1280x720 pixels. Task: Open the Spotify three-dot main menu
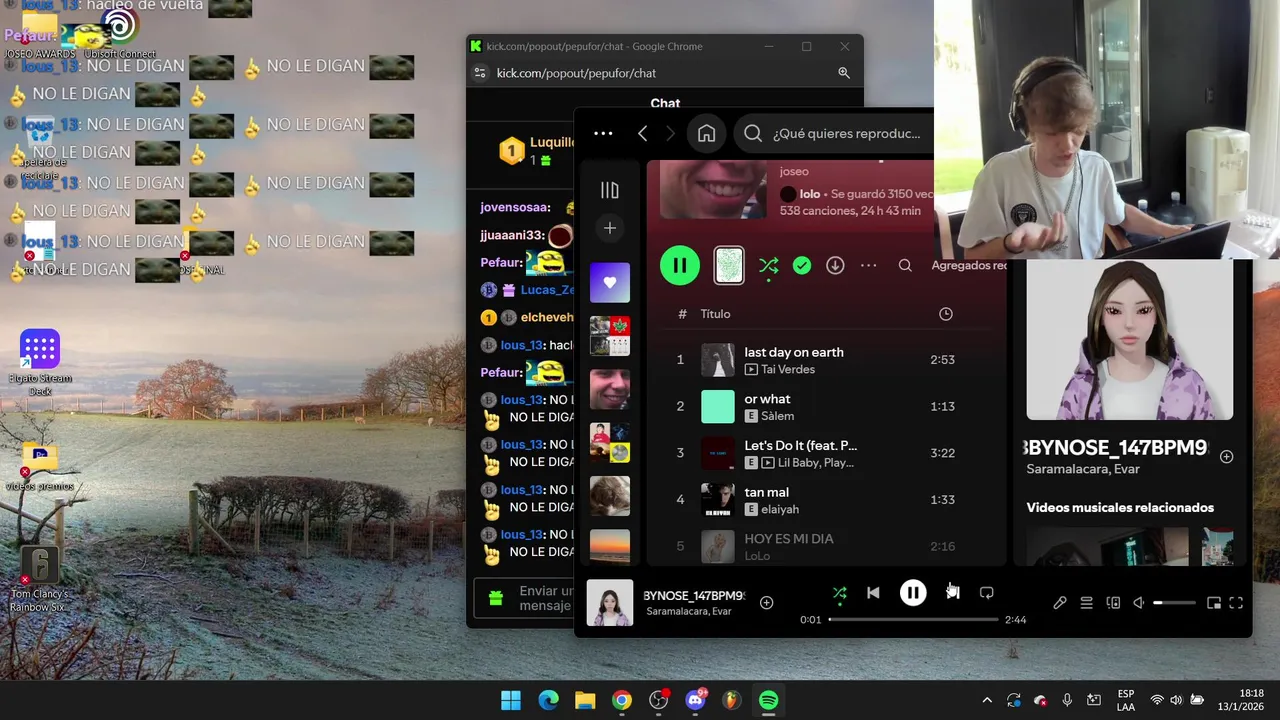click(603, 133)
